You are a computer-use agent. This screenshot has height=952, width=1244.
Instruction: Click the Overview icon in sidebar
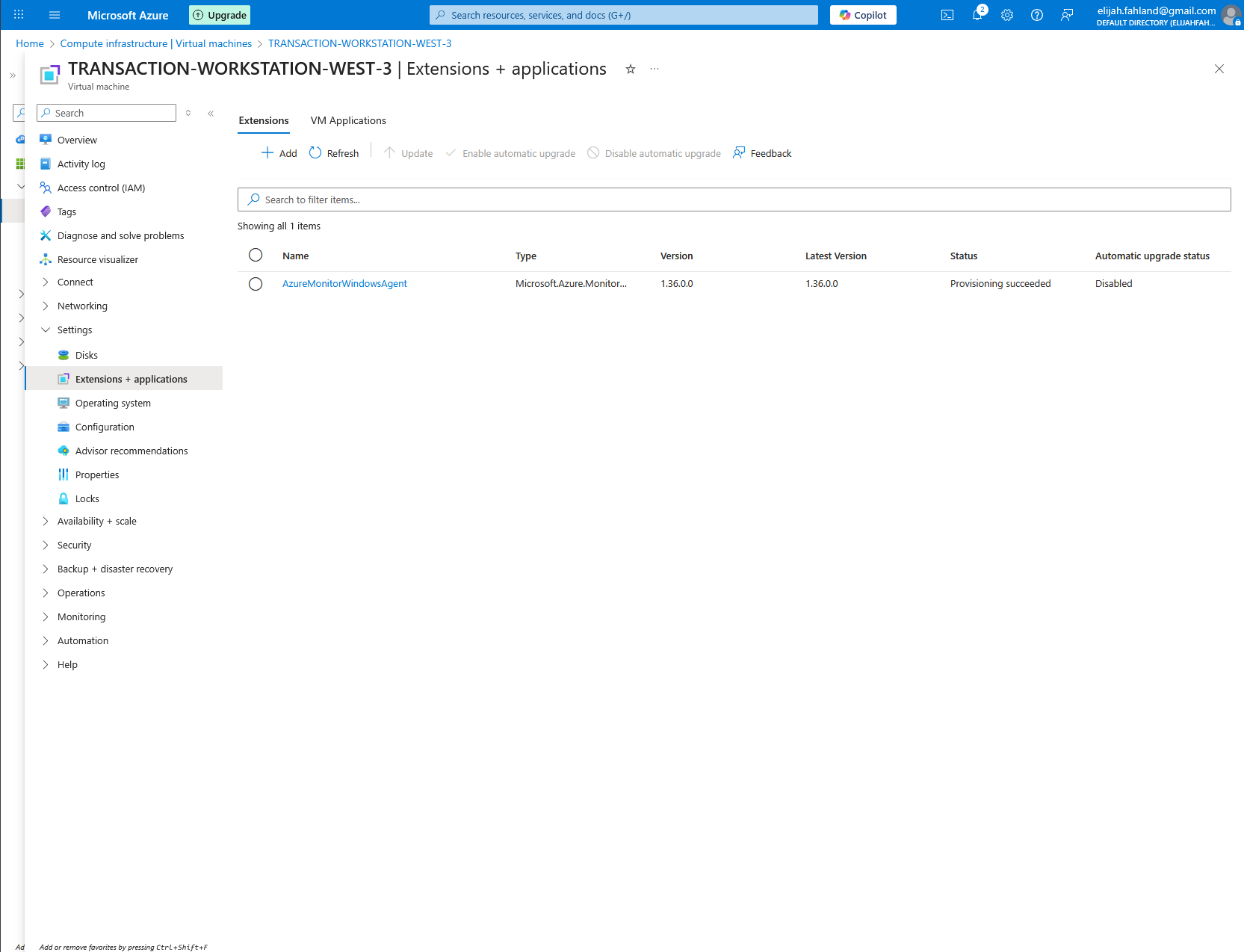tap(46, 140)
